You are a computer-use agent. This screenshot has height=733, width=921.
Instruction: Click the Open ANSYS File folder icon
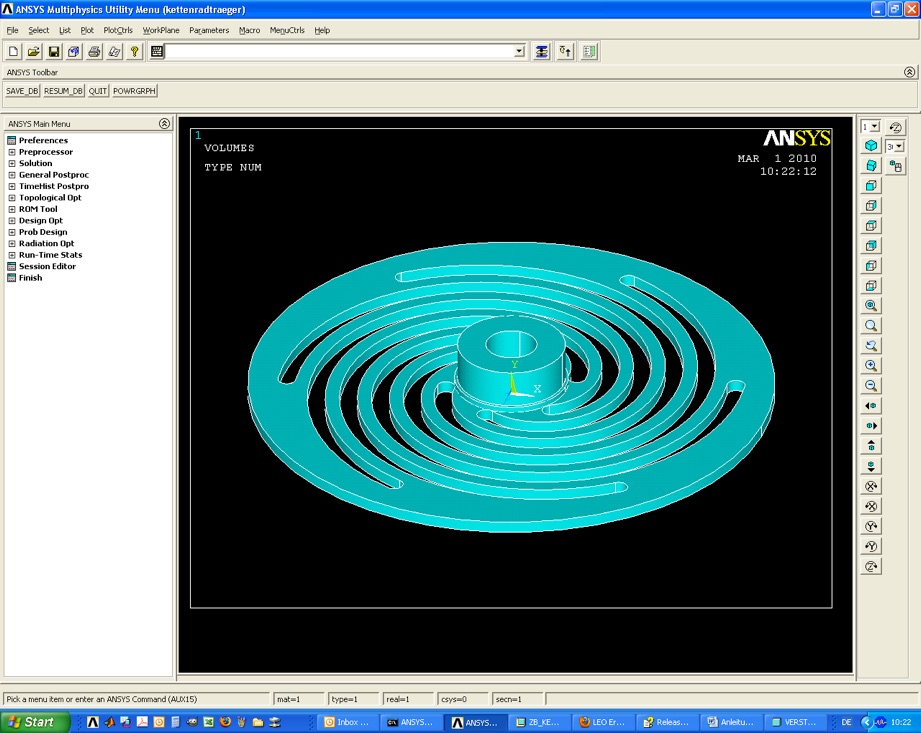(33, 52)
